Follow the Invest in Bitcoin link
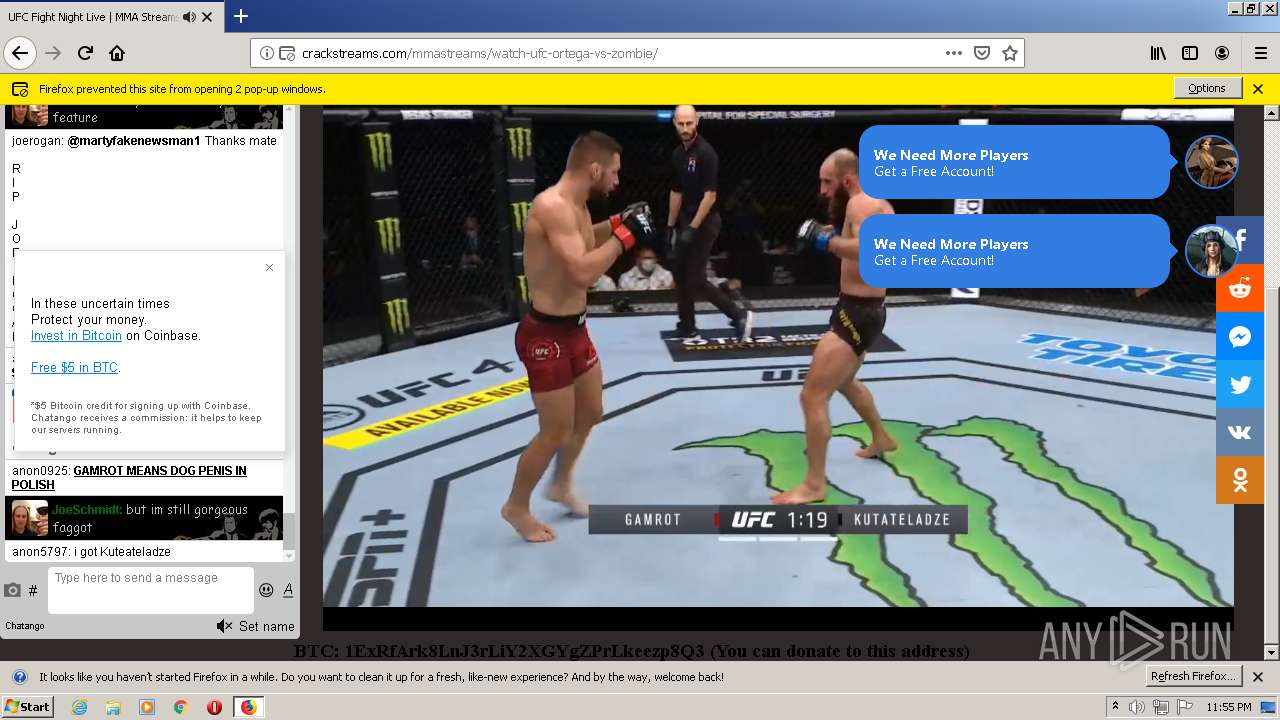Screen dimensions: 1280x720 click(76, 336)
